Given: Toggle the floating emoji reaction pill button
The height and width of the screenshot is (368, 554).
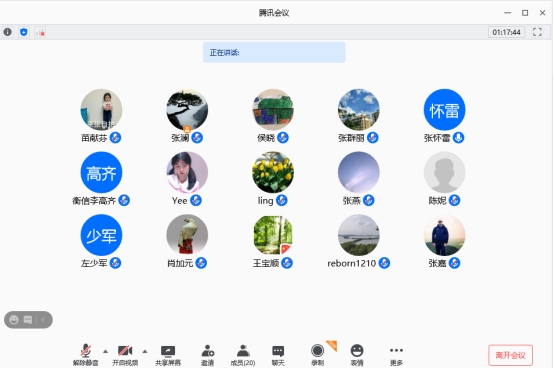Looking at the screenshot, I should pyautogui.click(x=14, y=320).
